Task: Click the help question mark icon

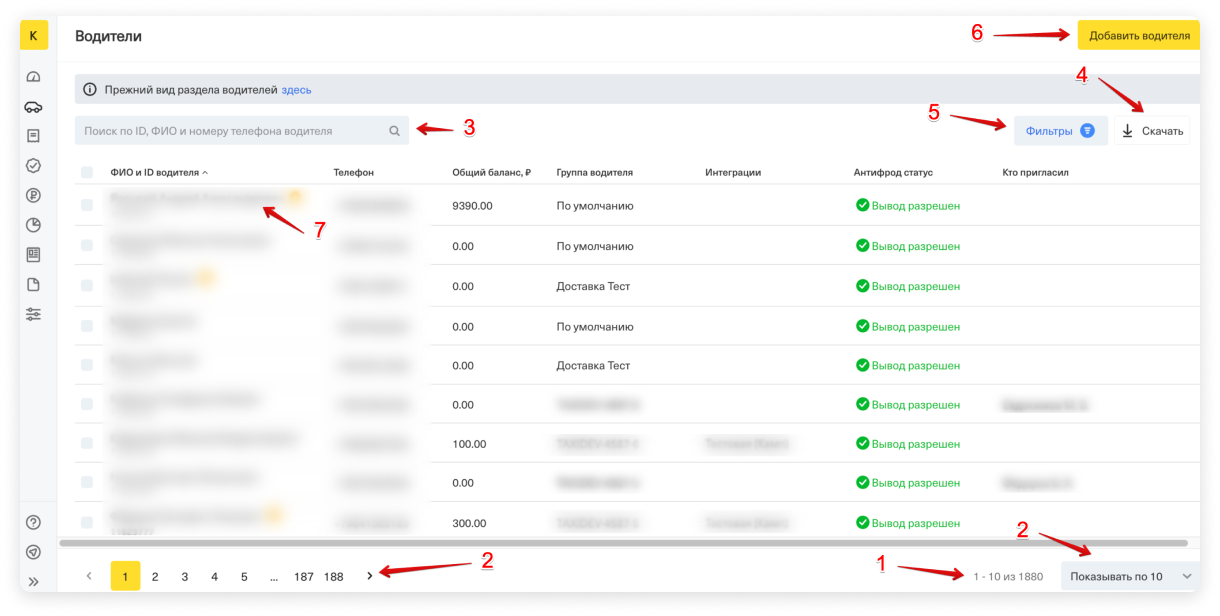Action: click(34, 522)
